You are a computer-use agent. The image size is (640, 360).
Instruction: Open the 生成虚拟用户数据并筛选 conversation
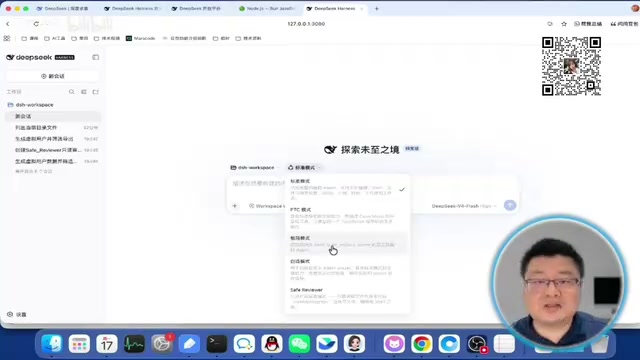click(53, 161)
